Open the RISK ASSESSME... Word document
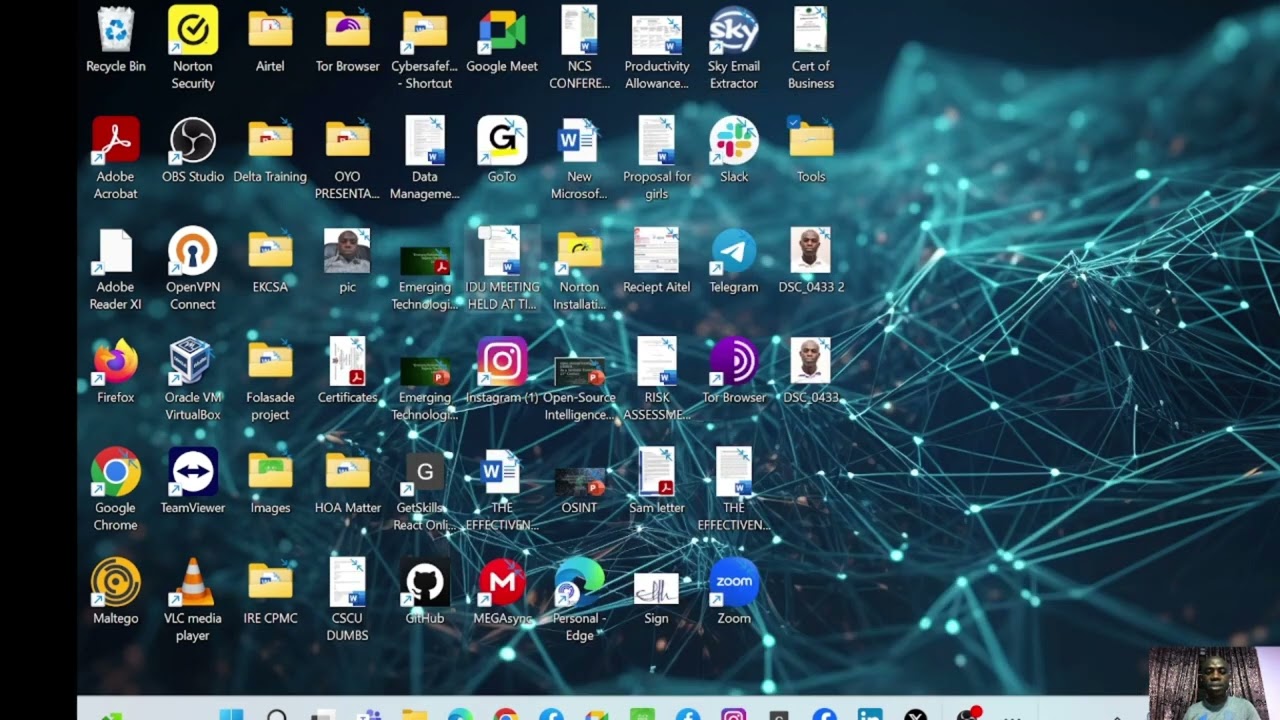Image resolution: width=1280 pixels, height=720 pixels. coord(657,361)
